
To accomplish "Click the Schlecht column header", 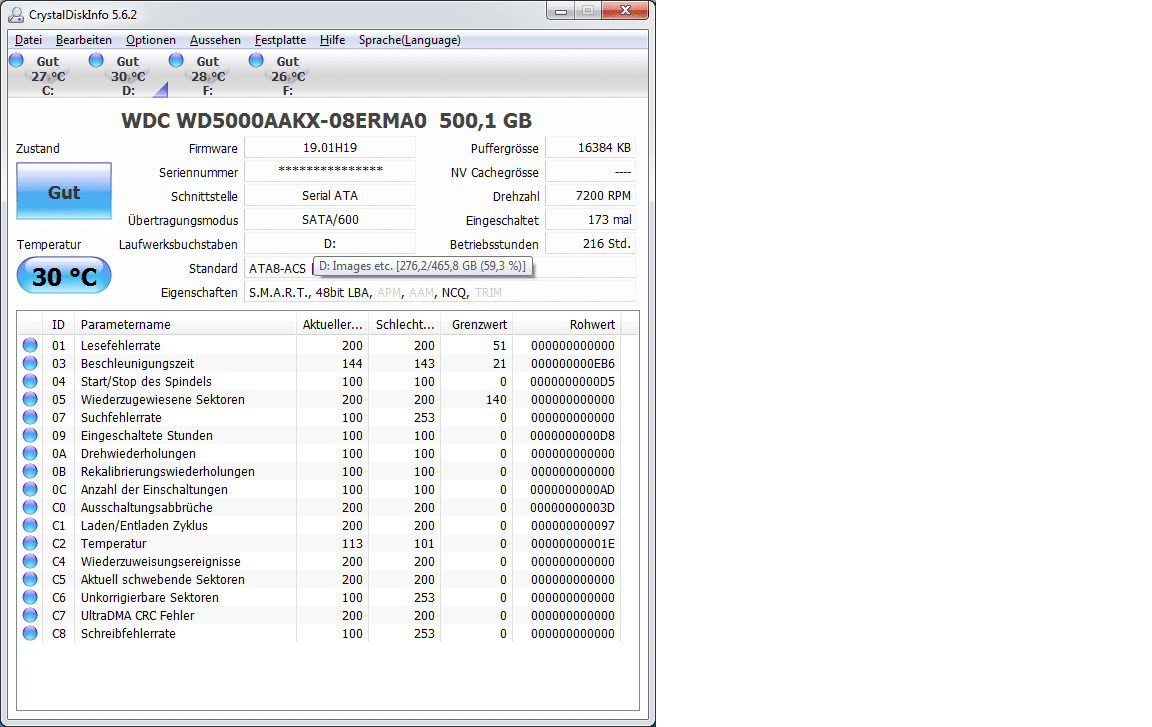I will click(405, 325).
